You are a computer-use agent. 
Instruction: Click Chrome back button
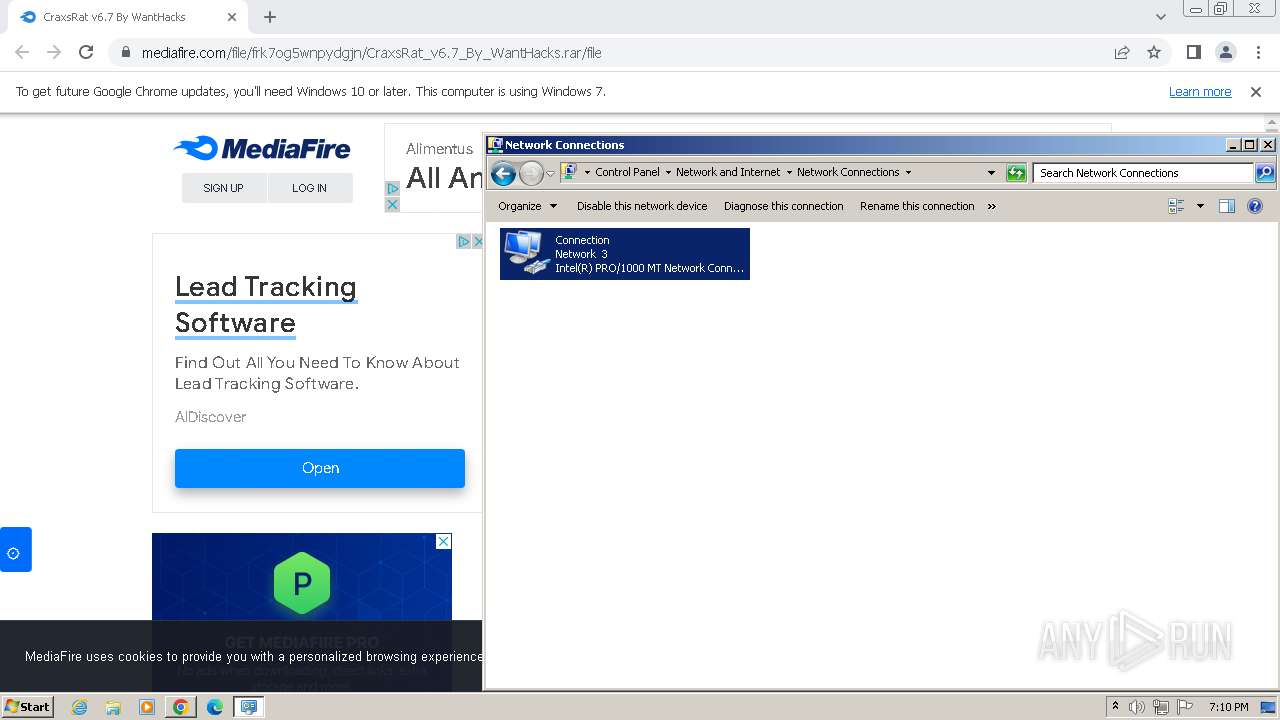22,52
